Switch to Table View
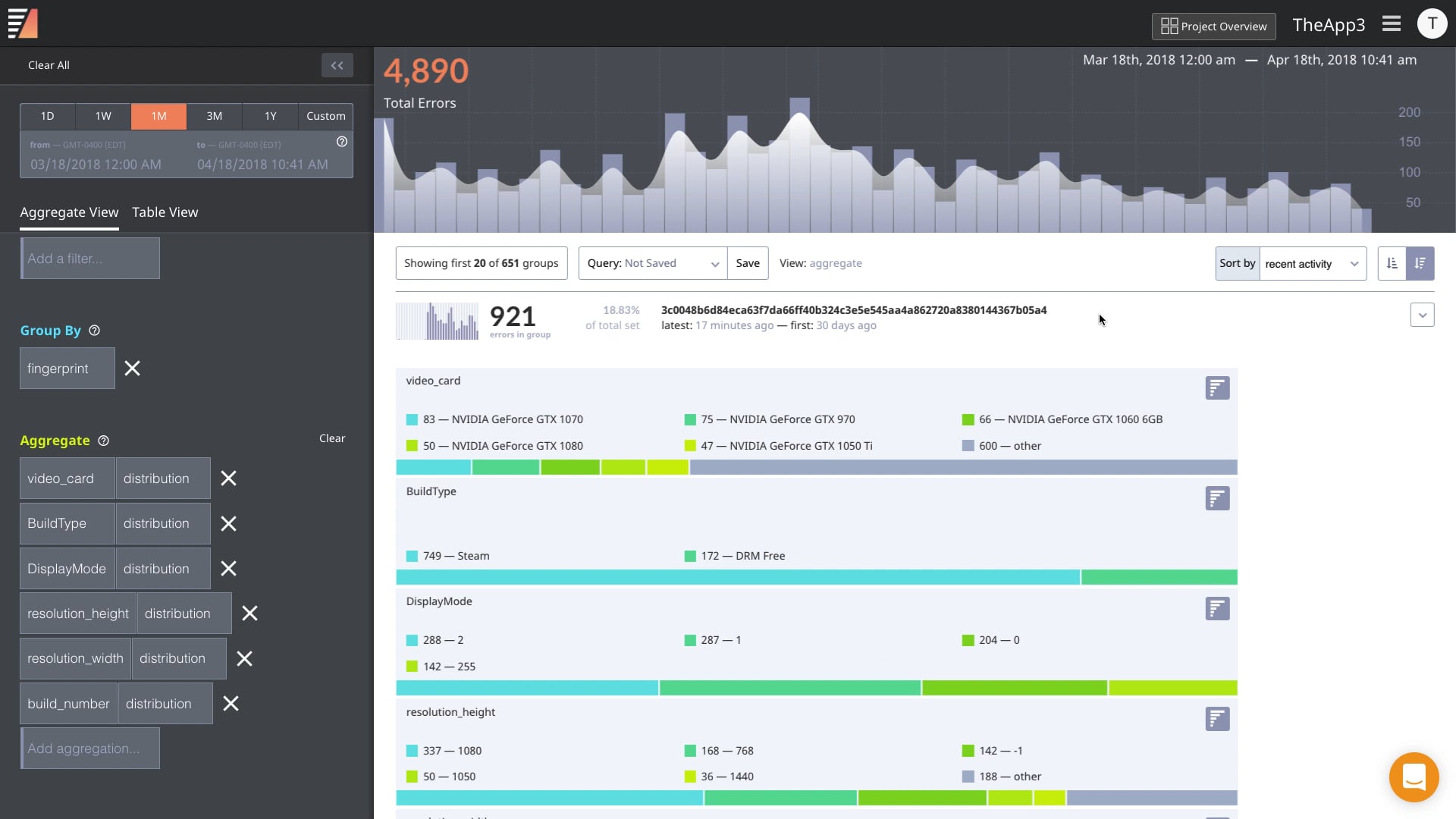1456x819 pixels. point(165,212)
